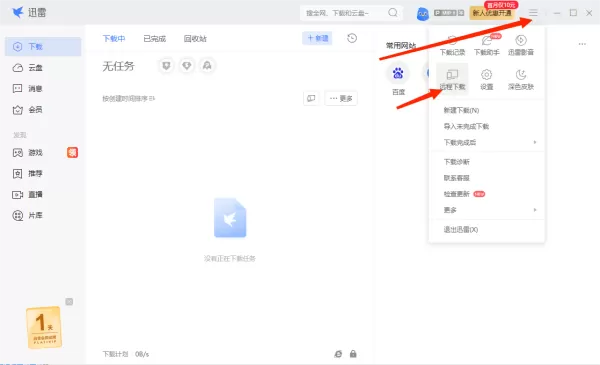
Task: Open the blue user avatar
Action: (x=422, y=14)
